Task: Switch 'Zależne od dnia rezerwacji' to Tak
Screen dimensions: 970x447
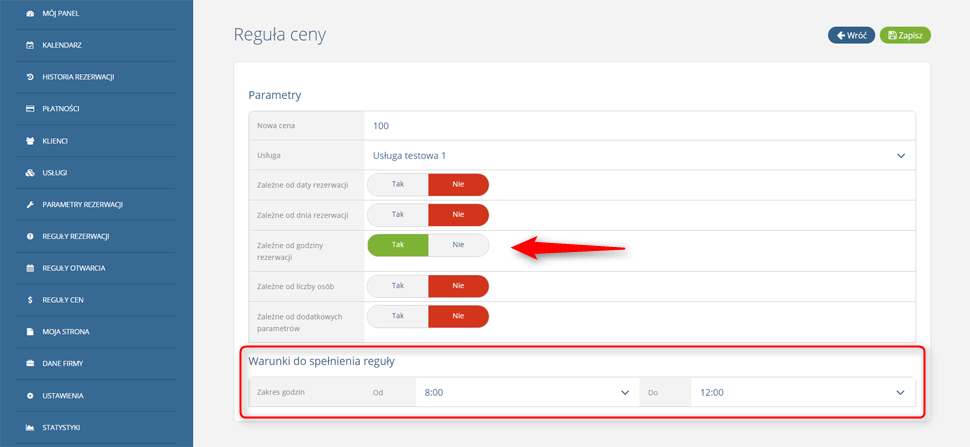Action: pos(398,215)
